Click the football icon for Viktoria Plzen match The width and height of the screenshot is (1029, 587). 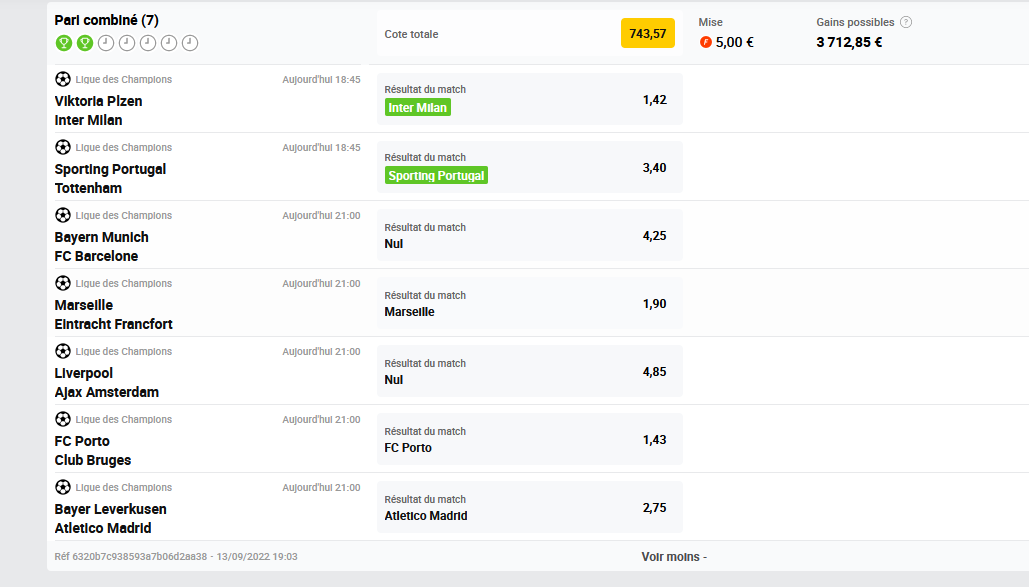pos(63,79)
